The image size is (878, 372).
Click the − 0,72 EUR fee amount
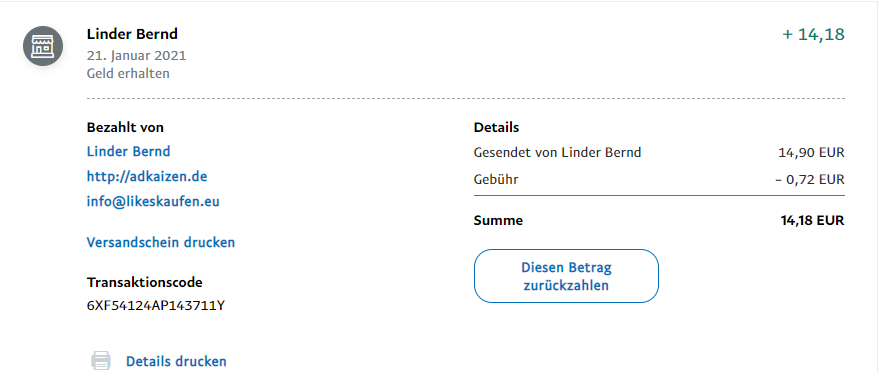tap(810, 180)
